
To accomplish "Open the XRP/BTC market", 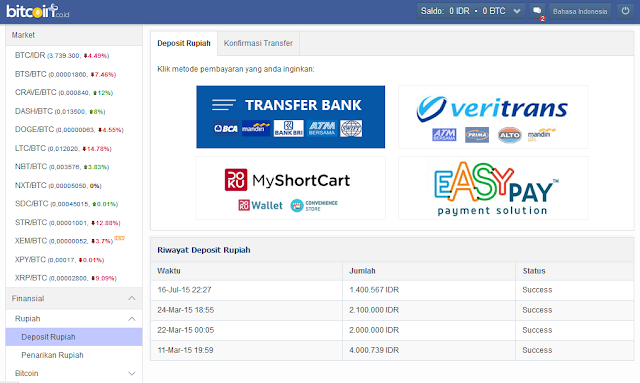I will click(66, 278).
